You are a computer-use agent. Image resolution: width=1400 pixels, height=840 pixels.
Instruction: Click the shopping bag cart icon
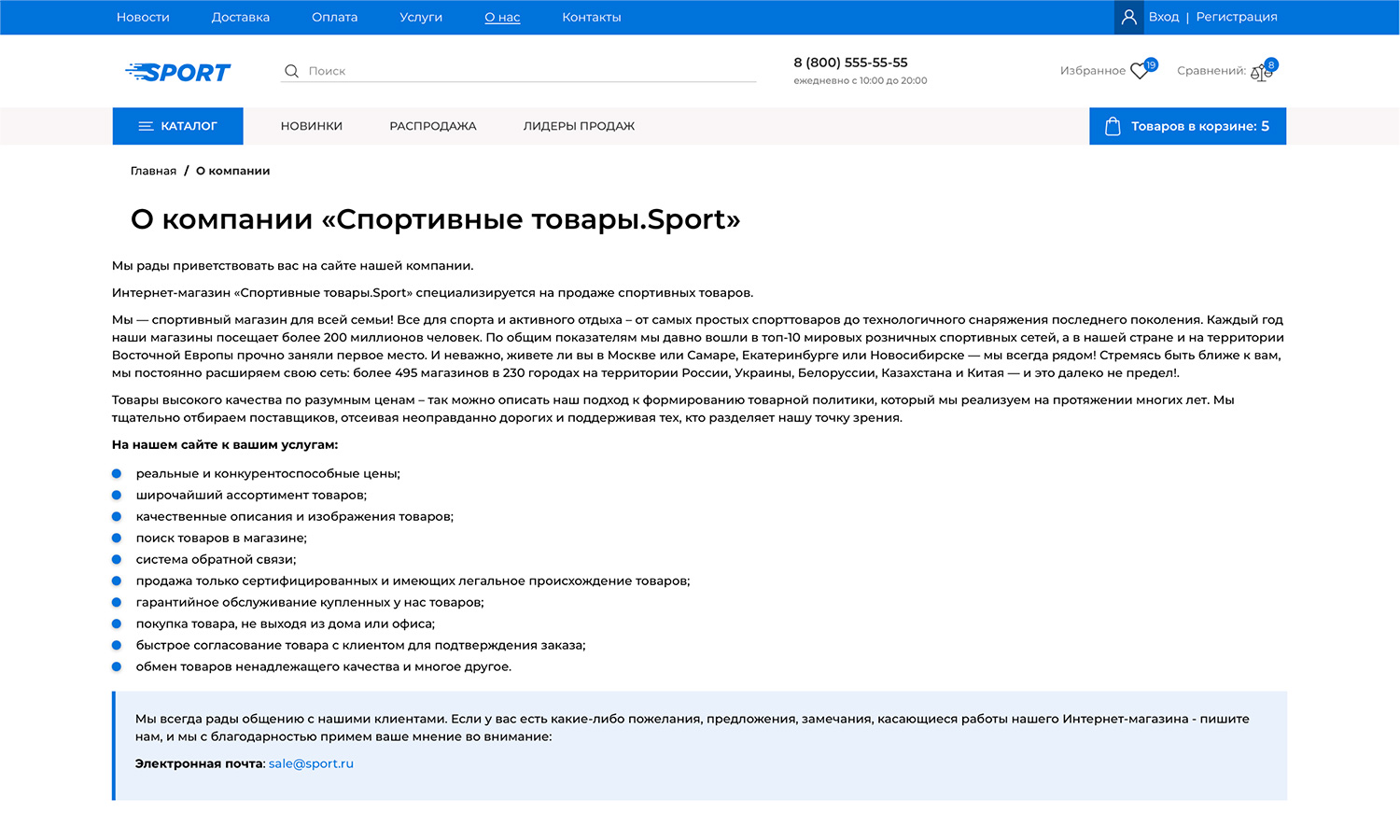coord(1113,126)
